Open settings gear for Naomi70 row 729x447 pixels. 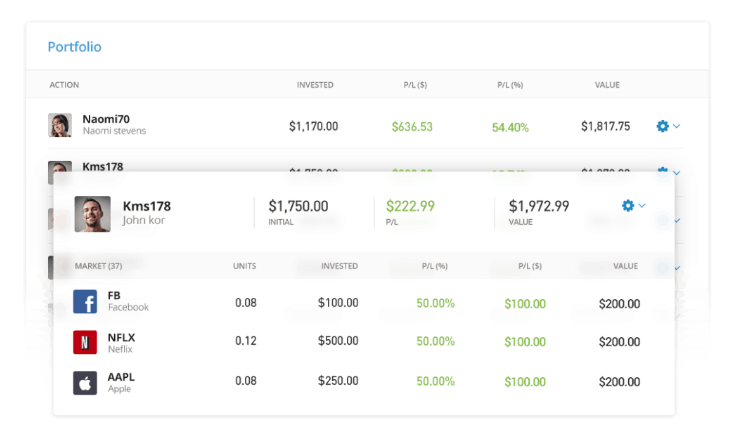662,126
